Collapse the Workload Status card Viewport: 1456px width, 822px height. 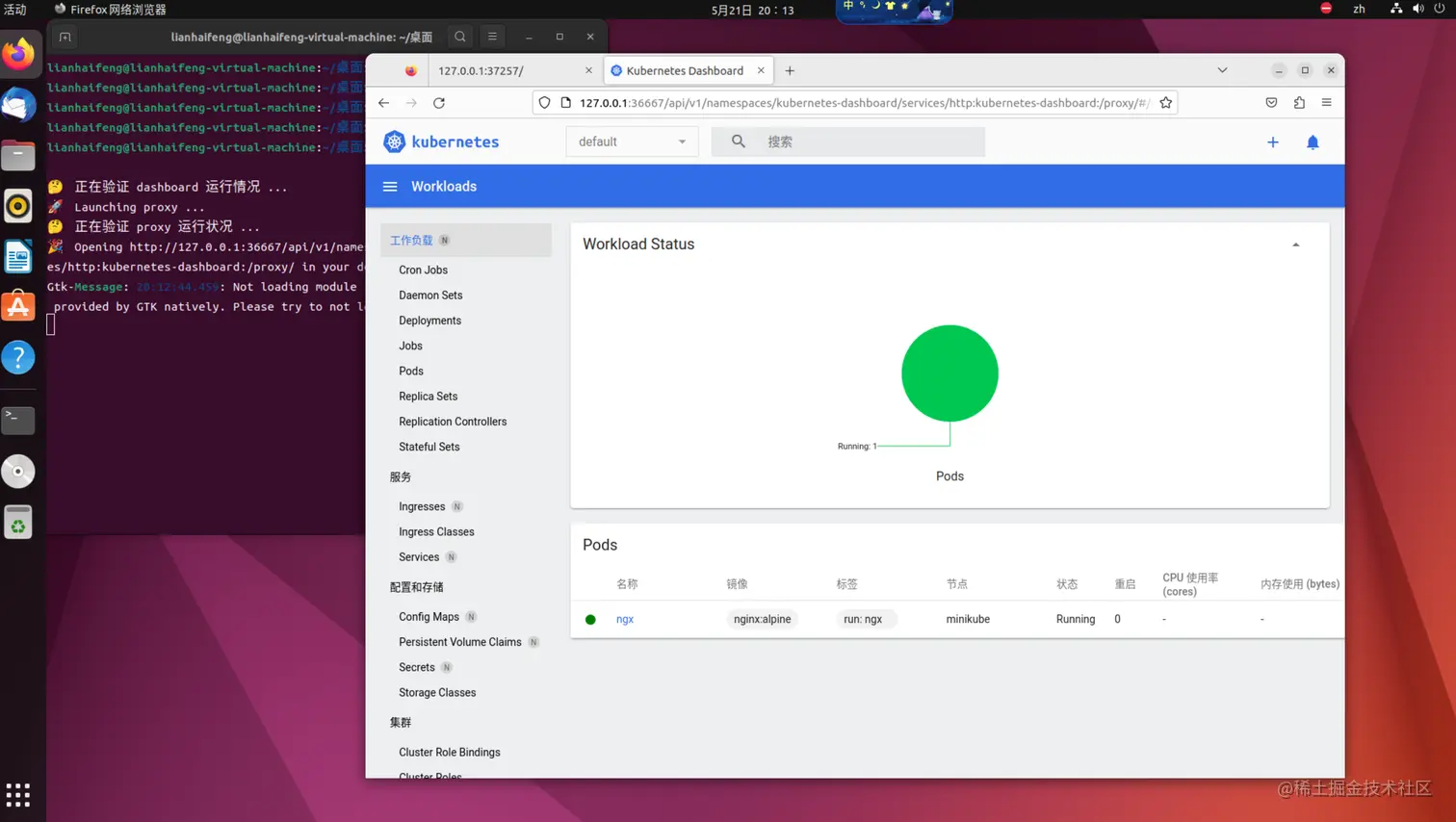click(x=1295, y=244)
